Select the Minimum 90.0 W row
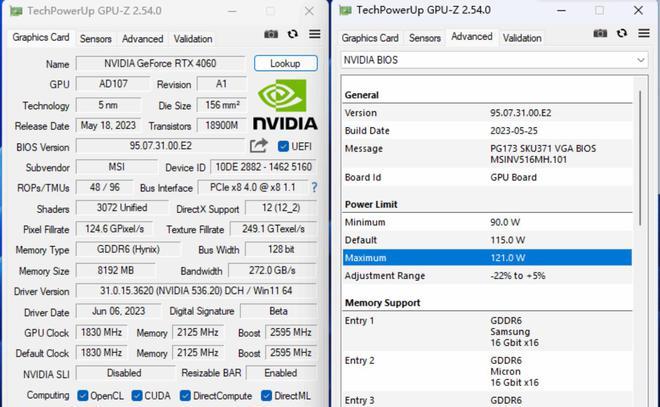Screen dimensions: 660x407 tap(487, 222)
